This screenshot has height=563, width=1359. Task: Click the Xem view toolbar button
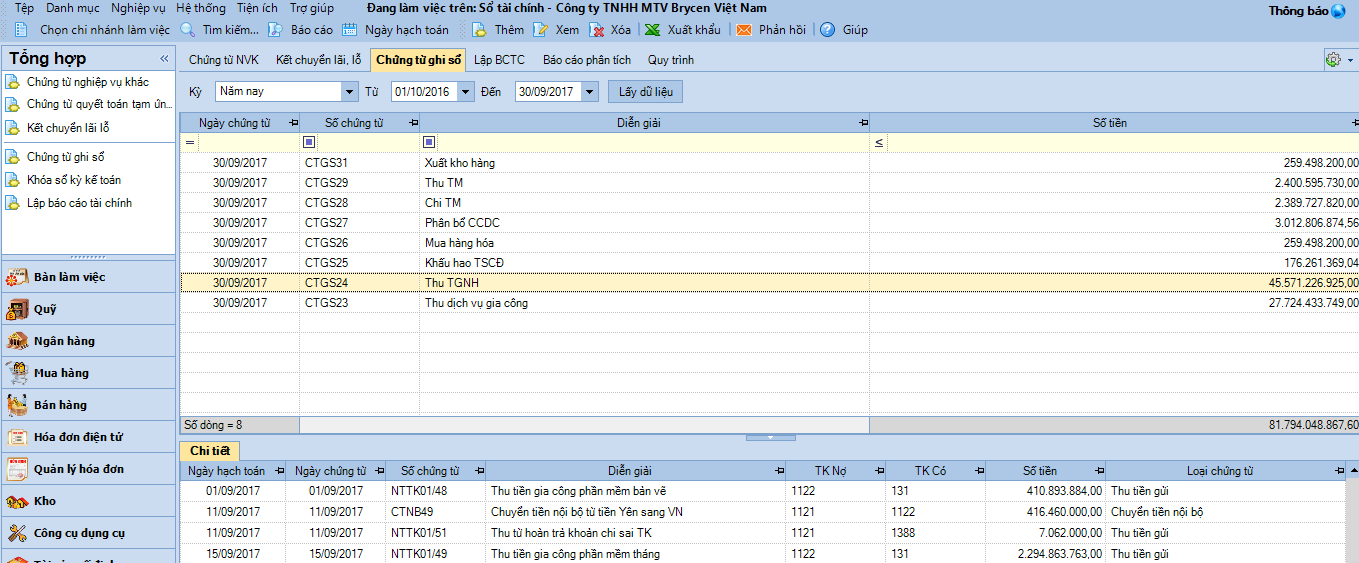point(556,30)
